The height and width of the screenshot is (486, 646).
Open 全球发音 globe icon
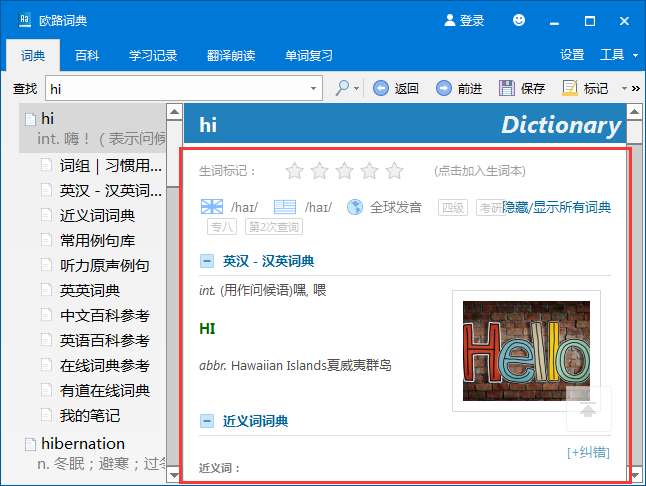(355, 207)
